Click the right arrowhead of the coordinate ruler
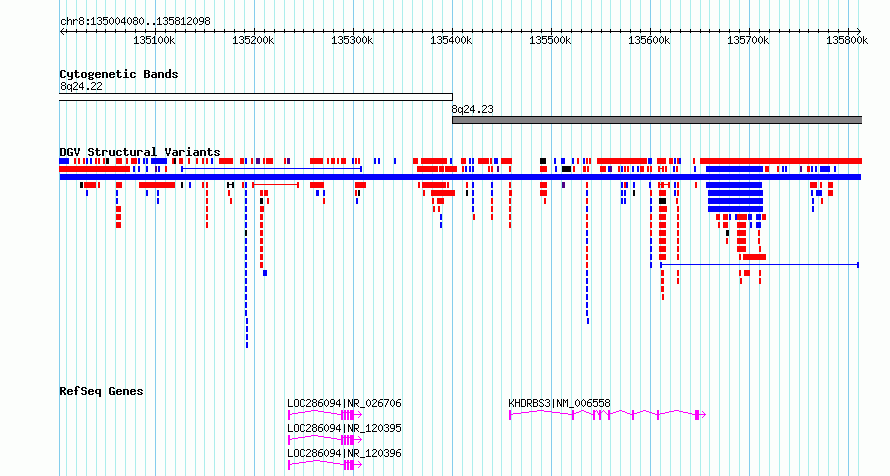 [x=859, y=31]
